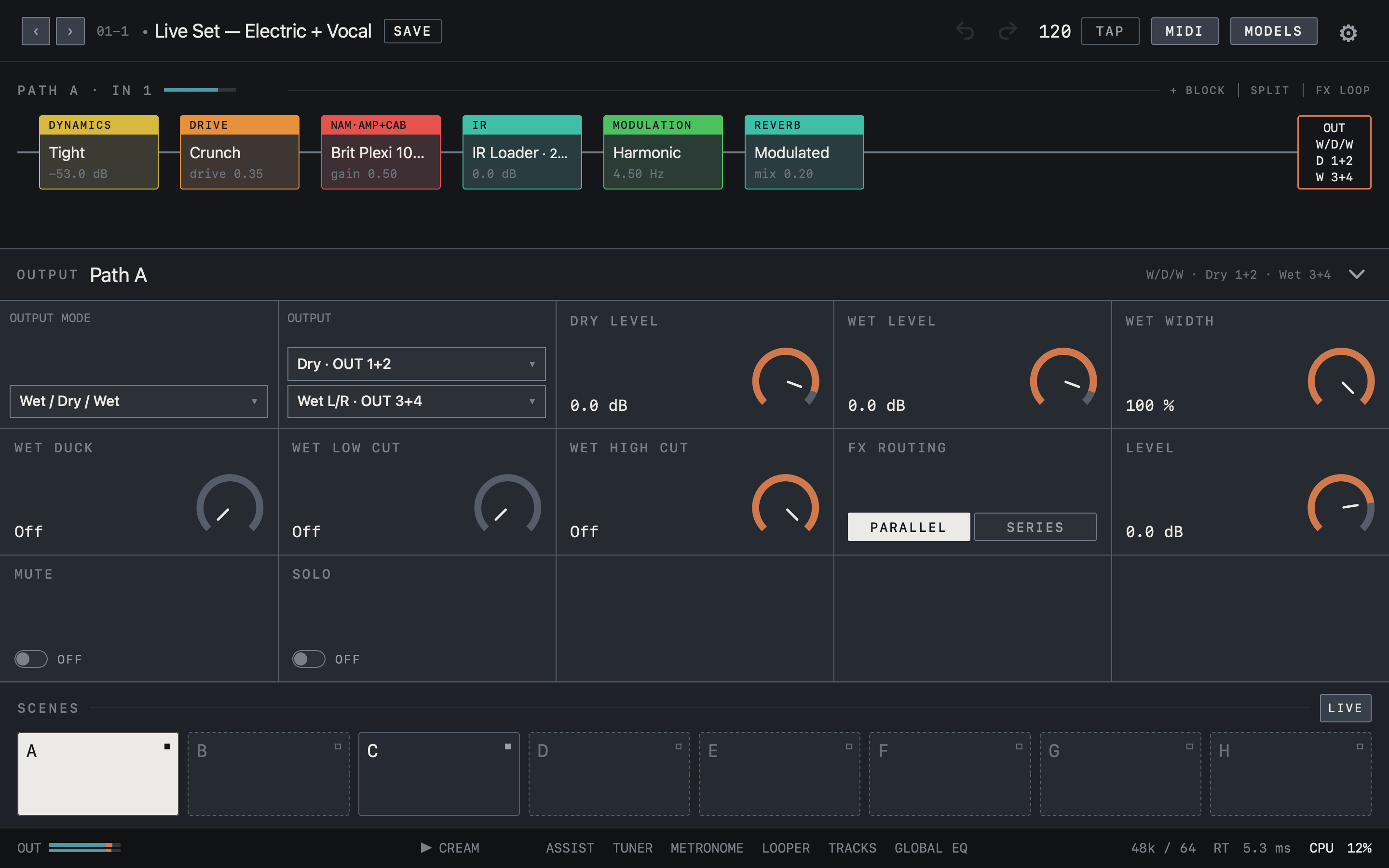Open Output Mode Wet / Dry / Wet dropdown

click(x=138, y=401)
